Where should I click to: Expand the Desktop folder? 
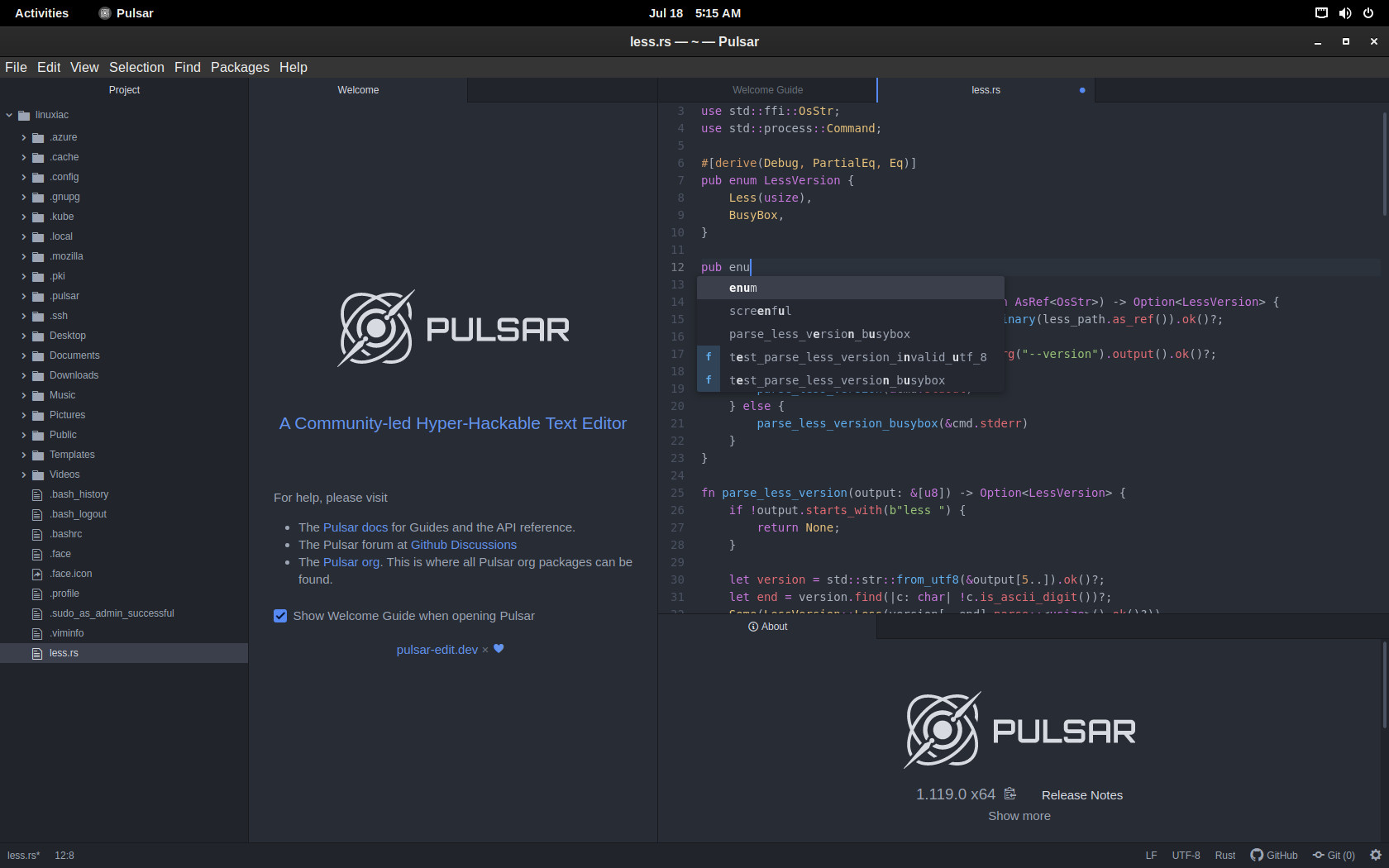coord(24,336)
